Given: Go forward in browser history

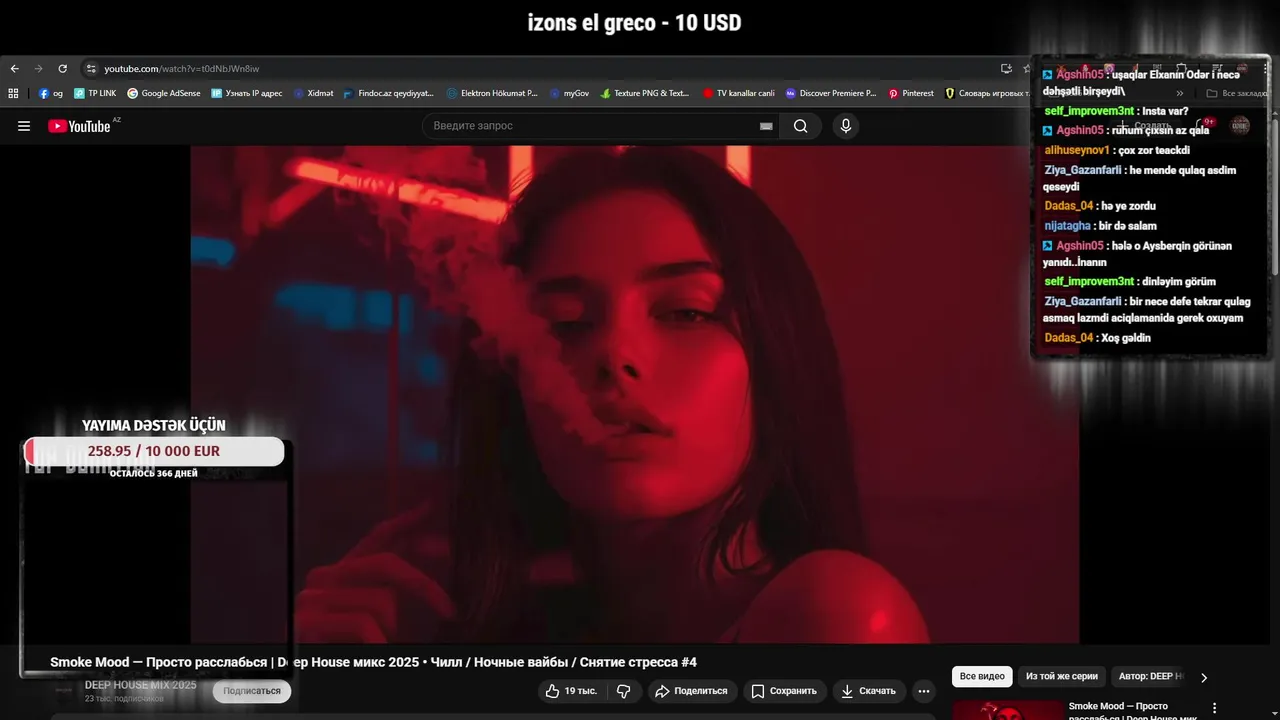Looking at the screenshot, I should [x=38, y=69].
